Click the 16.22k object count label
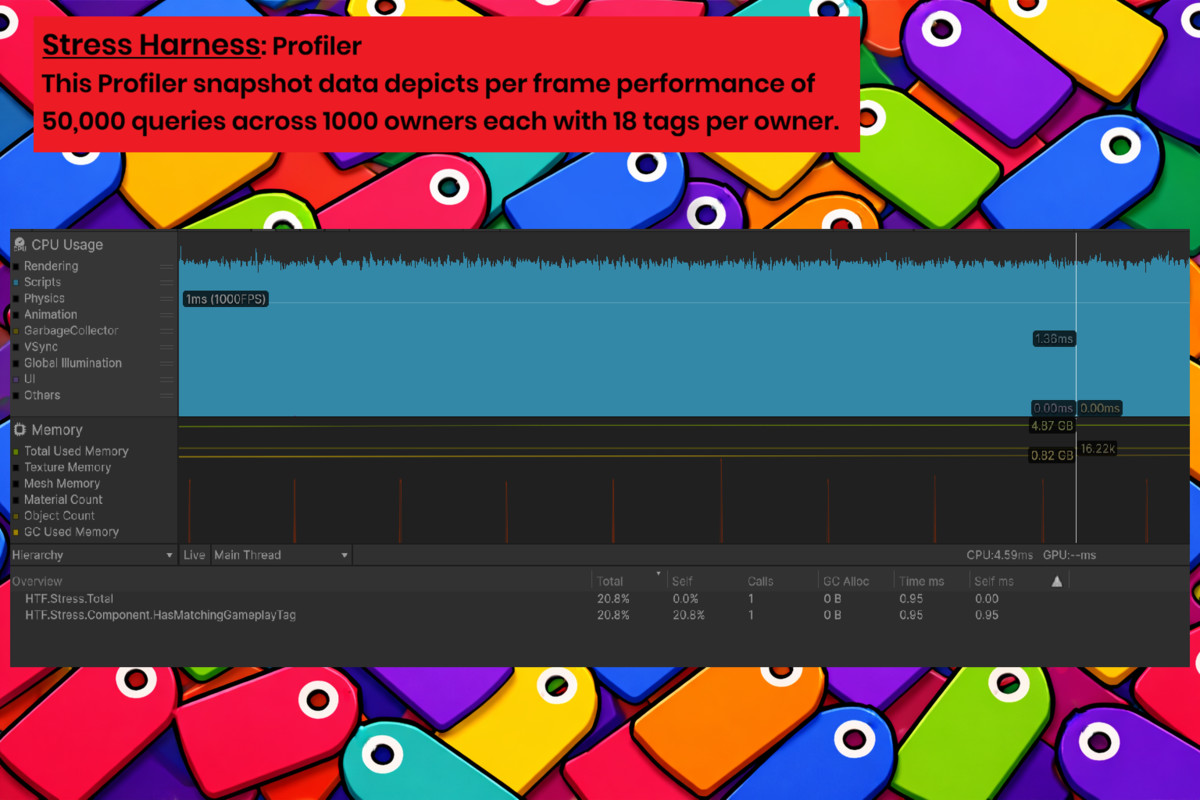The image size is (1200, 800). pos(1098,449)
